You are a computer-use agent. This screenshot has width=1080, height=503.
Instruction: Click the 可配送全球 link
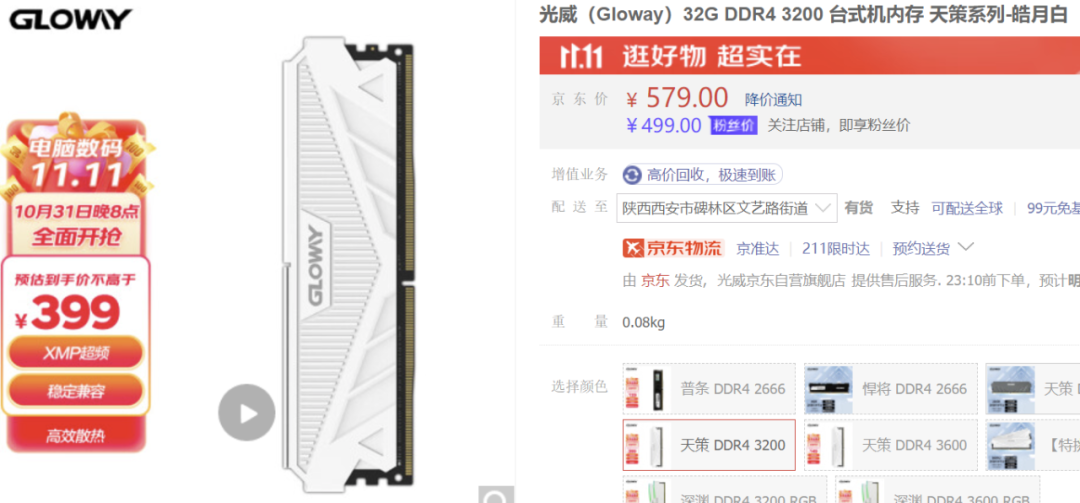[967, 208]
